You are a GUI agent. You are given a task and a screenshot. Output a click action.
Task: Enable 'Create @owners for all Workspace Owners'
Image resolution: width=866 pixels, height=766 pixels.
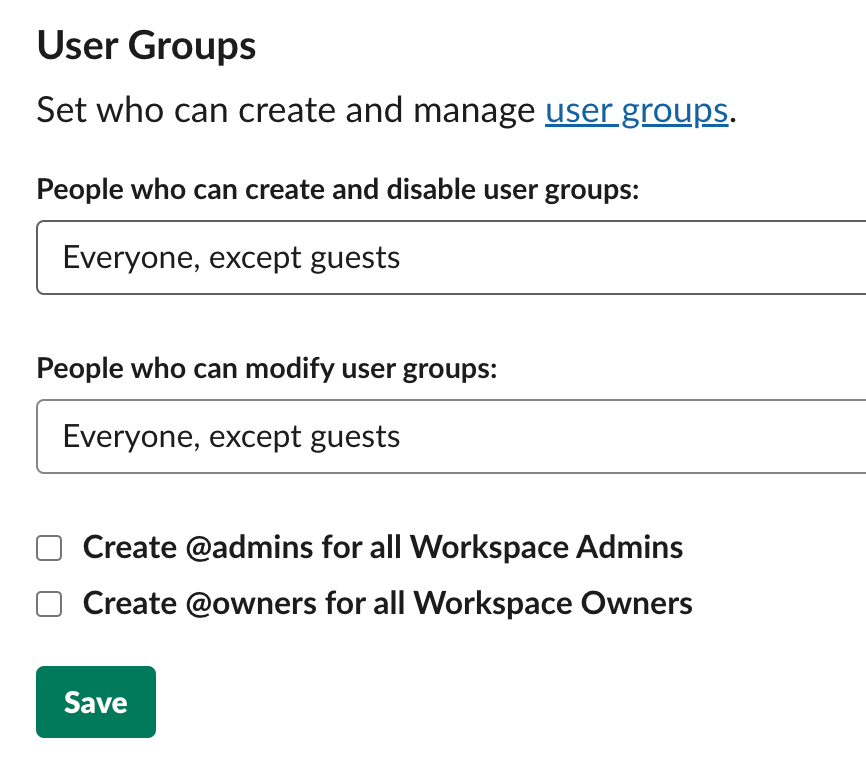48,603
